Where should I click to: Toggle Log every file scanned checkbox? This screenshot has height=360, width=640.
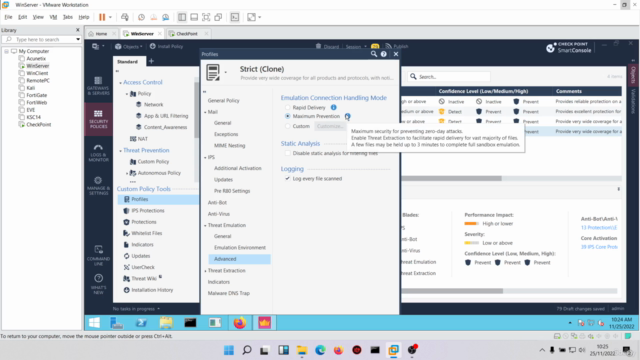tap(288, 178)
